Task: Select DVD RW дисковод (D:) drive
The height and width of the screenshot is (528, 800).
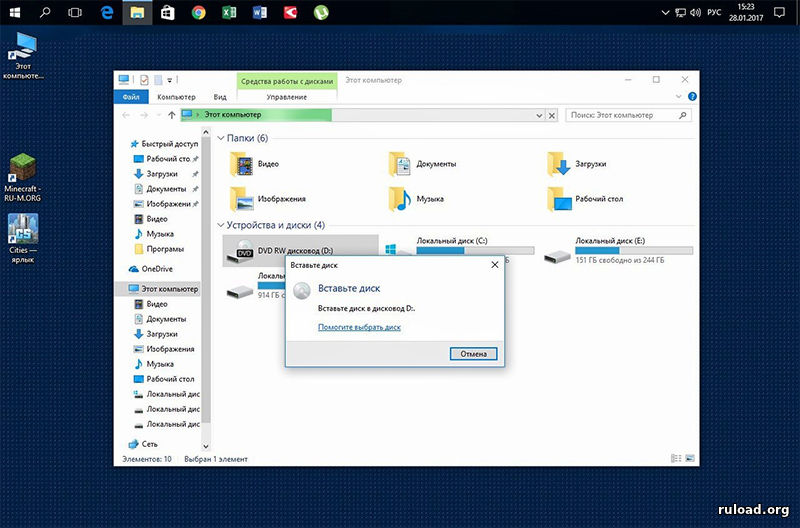Action: tap(301, 250)
